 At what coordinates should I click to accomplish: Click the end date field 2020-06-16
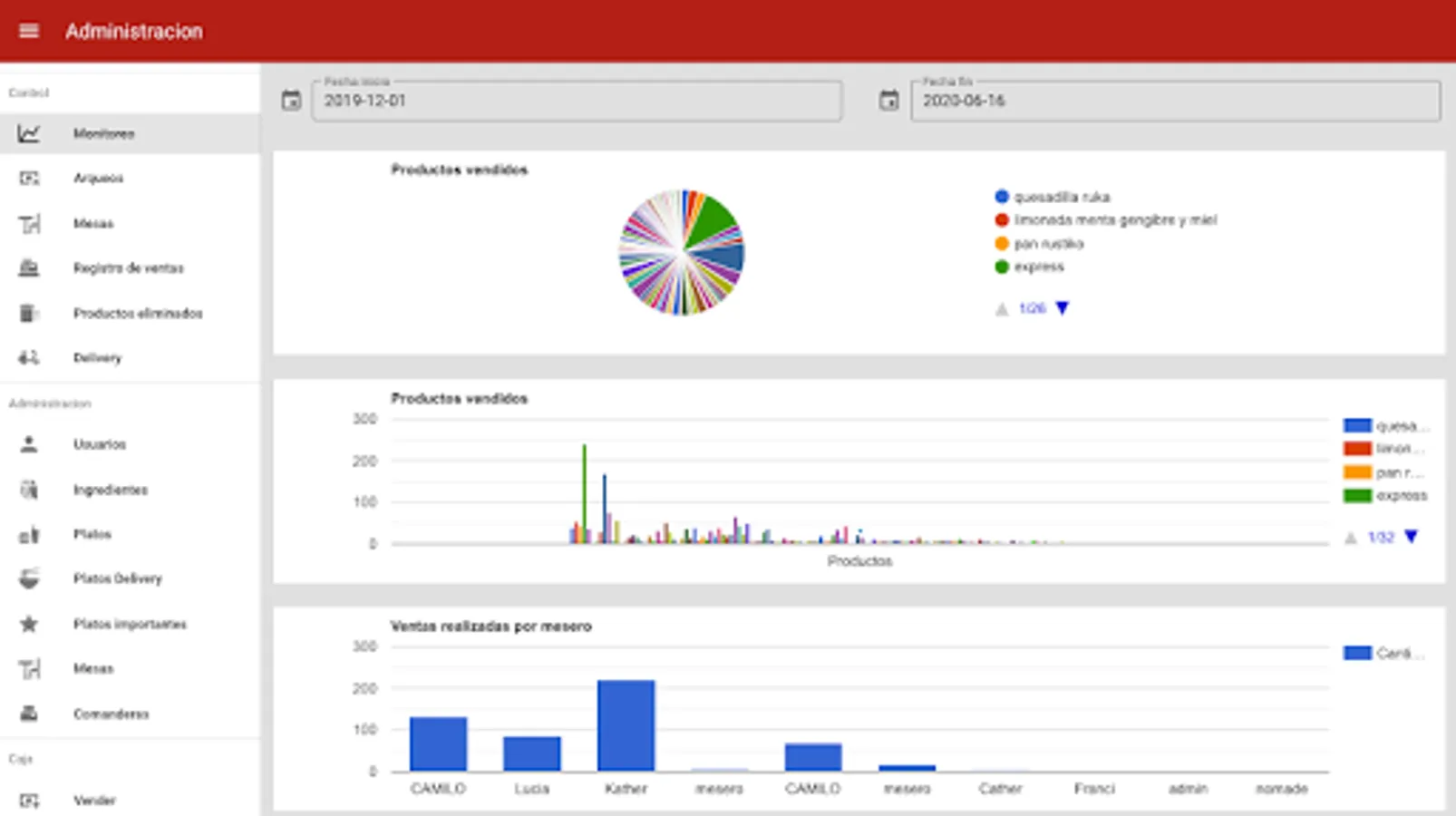(x=1175, y=101)
